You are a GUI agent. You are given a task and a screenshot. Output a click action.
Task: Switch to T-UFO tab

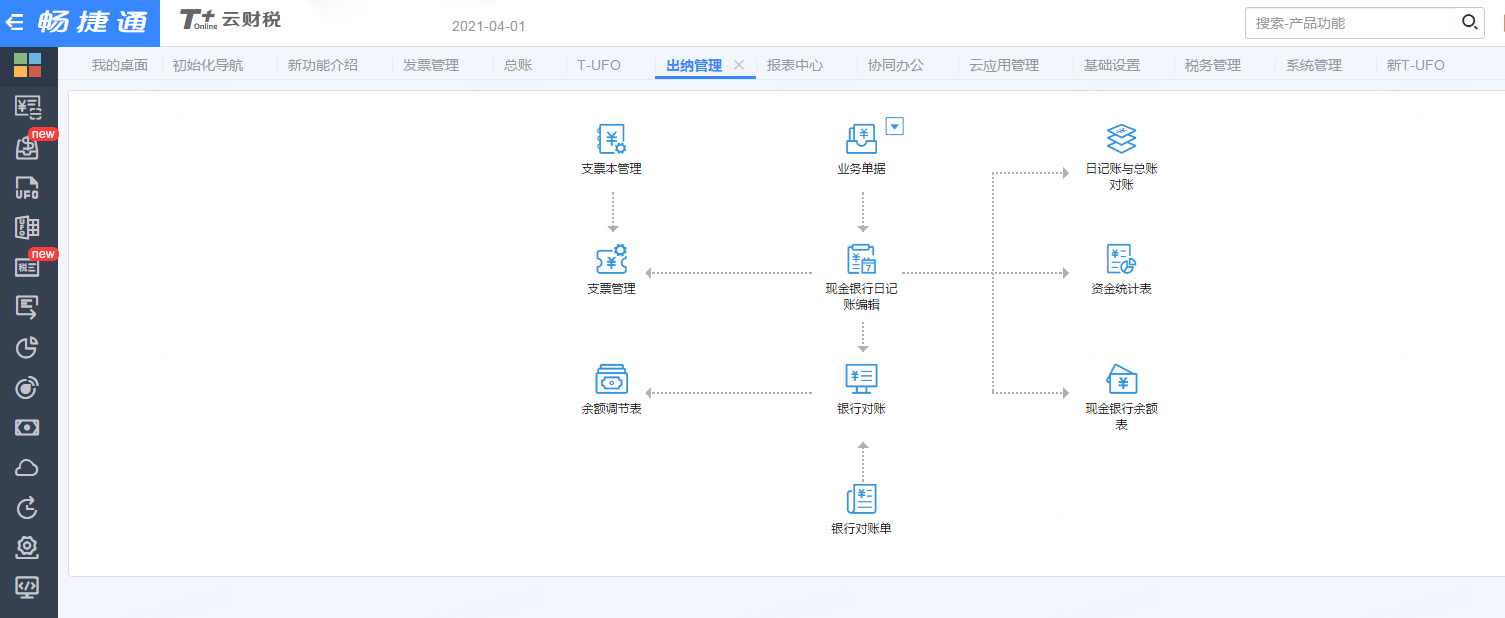point(599,65)
